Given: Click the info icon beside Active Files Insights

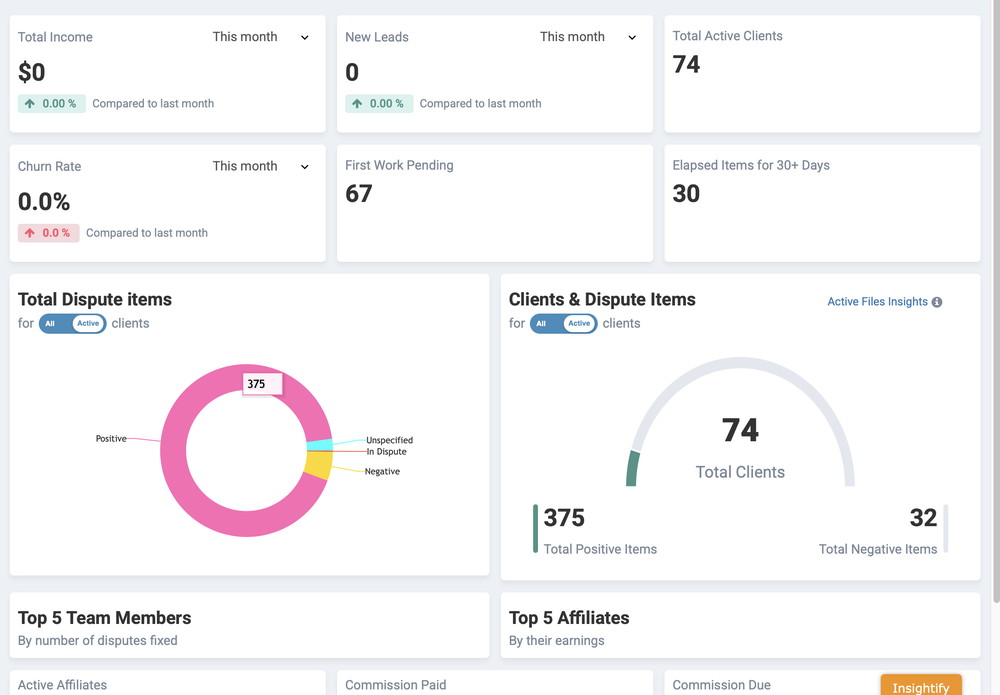Looking at the screenshot, I should (938, 301).
